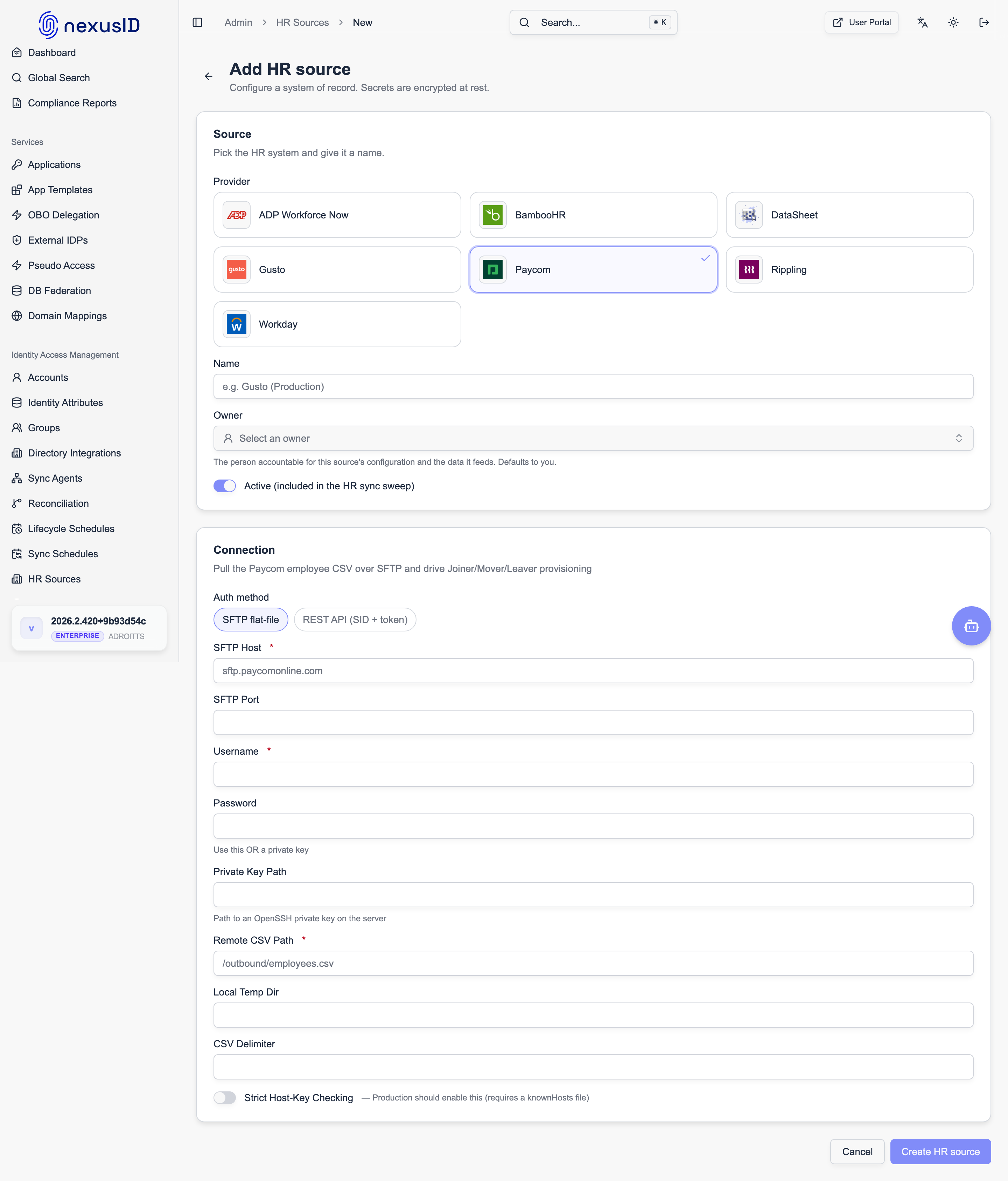Click the search magnifier icon
The height and width of the screenshot is (1181, 1008).
tap(524, 23)
